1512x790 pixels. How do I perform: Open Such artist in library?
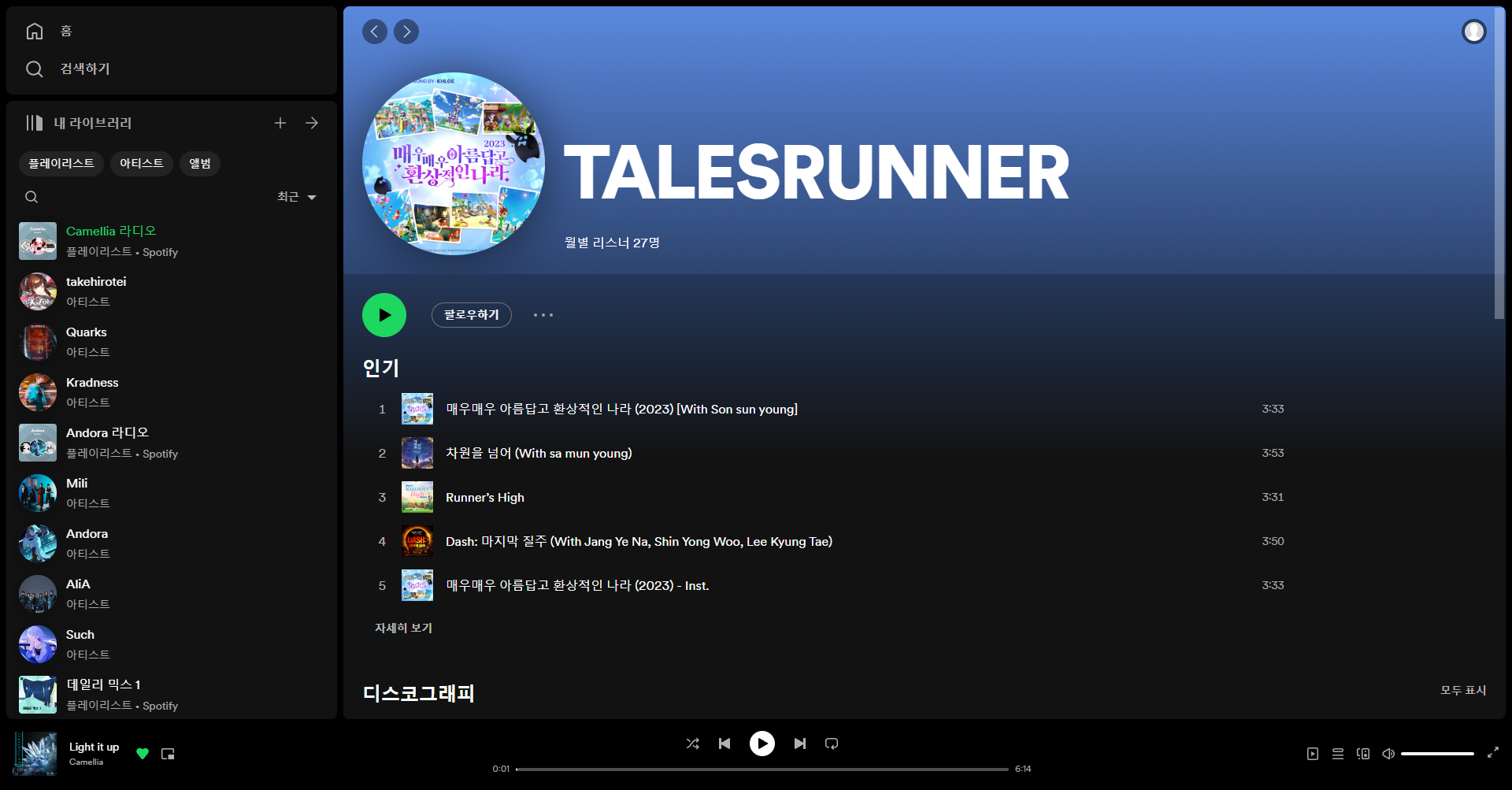coord(172,644)
